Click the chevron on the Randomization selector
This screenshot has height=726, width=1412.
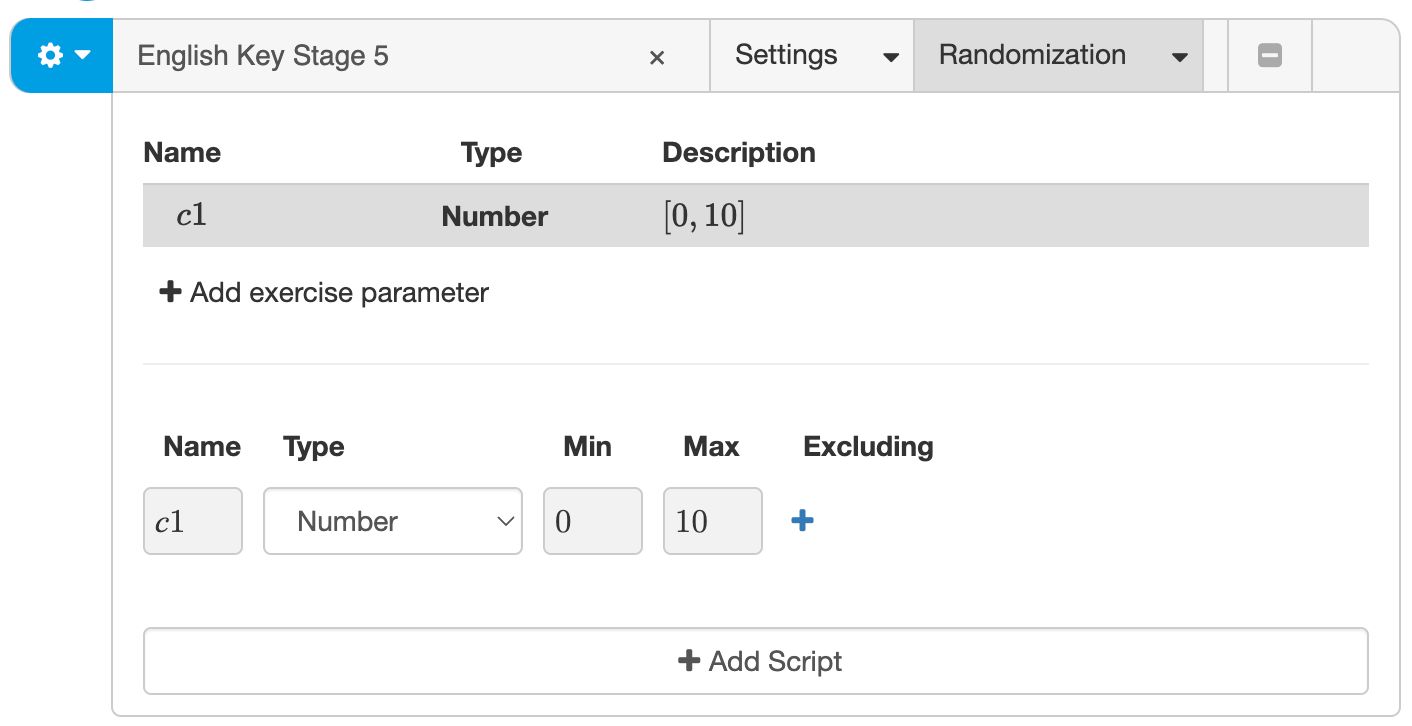pos(1178,57)
